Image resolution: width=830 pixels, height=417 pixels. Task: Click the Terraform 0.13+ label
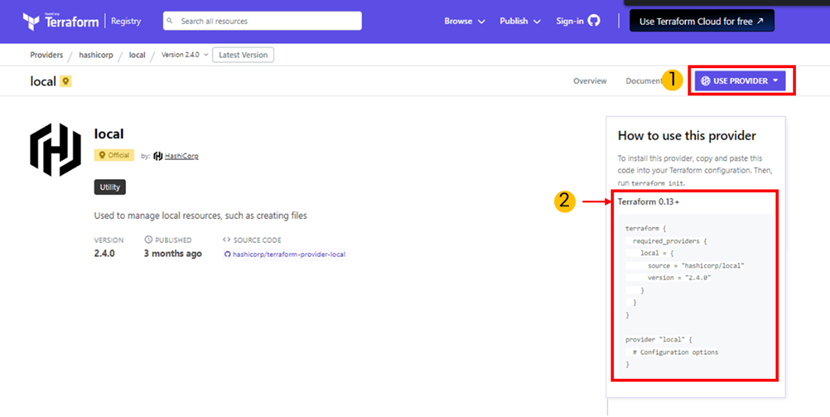coord(648,202)
